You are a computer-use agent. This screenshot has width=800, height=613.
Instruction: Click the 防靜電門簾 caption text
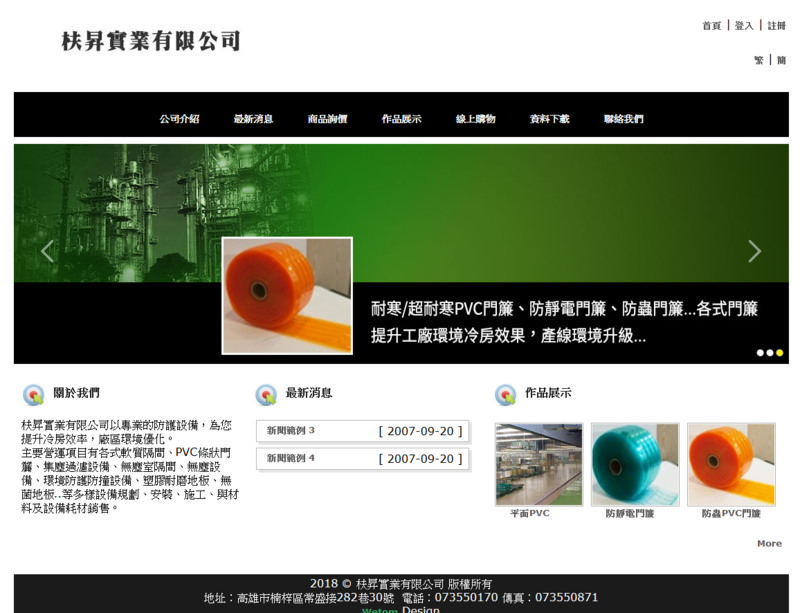630,513
